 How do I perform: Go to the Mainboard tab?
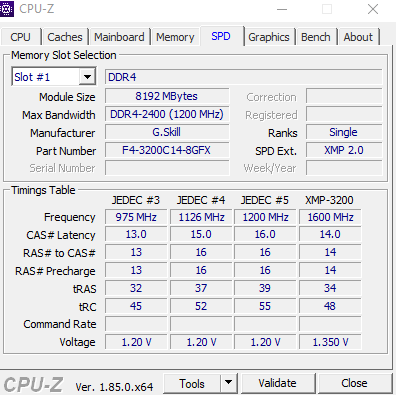pos(119,37)
